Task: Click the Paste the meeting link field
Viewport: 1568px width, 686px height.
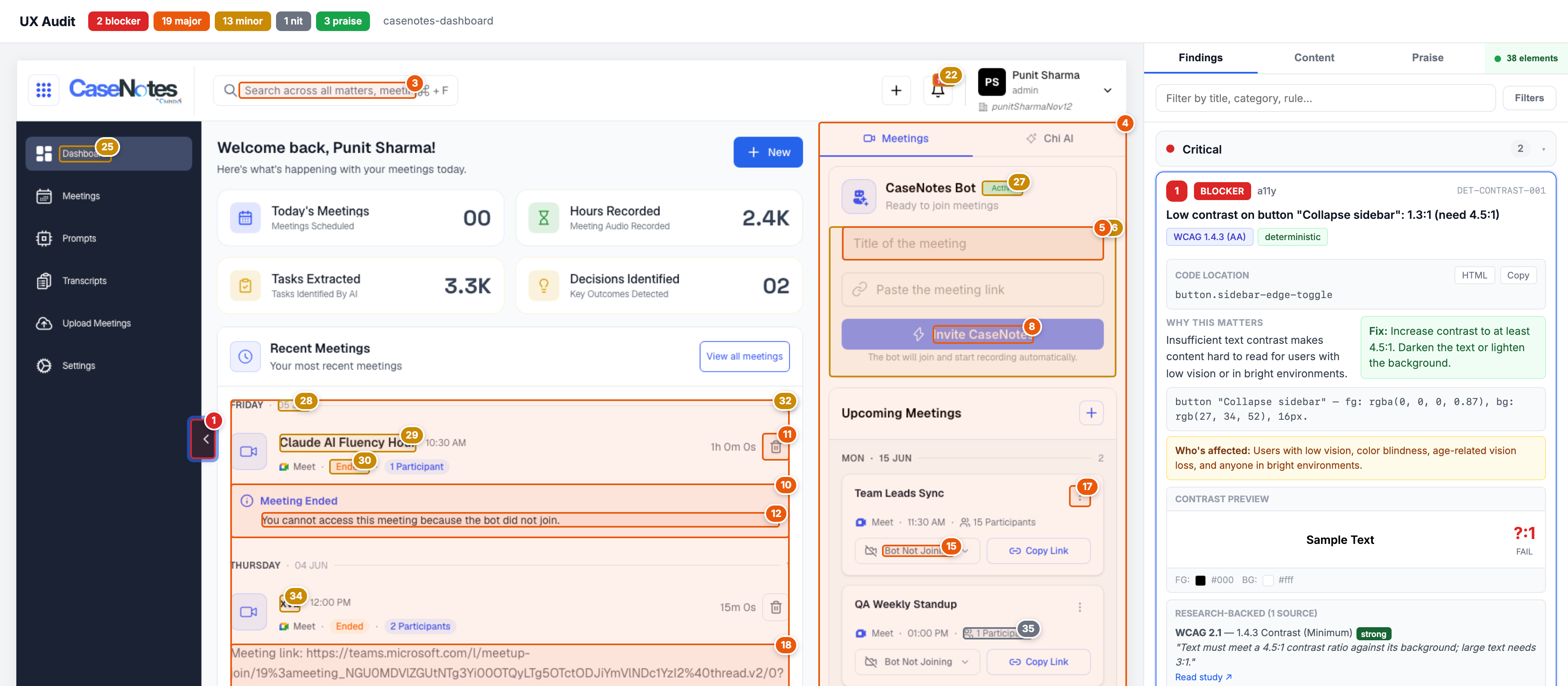Action: [972, 290]
